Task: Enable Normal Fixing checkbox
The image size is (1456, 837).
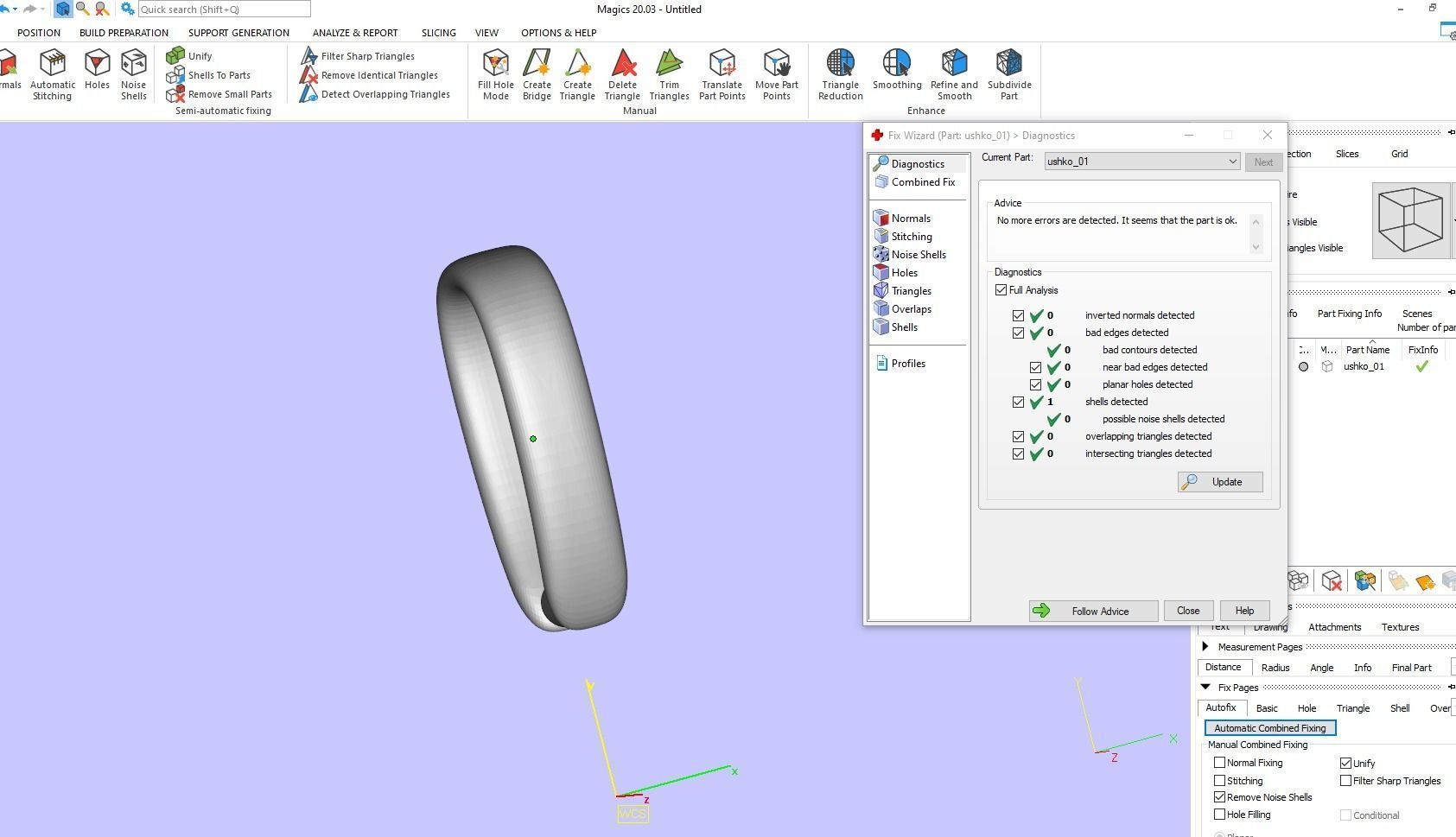Action: click(x=1219, y=763)
